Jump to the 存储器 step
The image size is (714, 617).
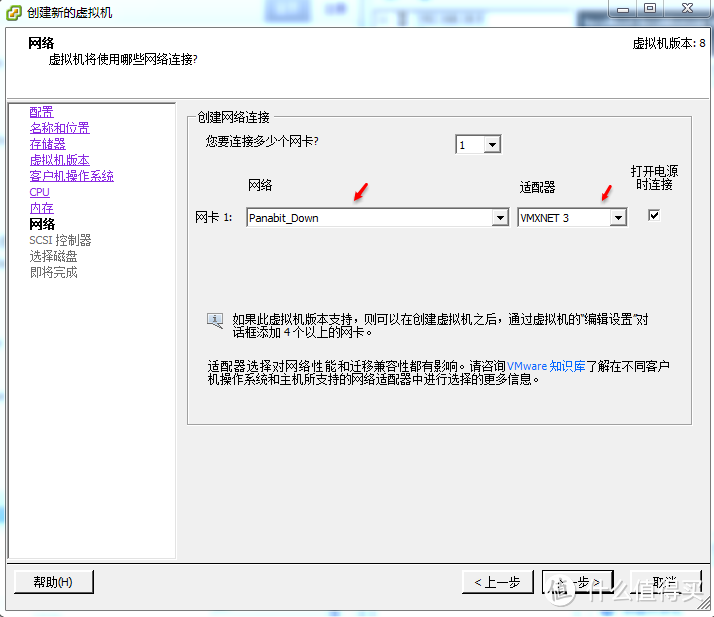(x=48, y=144)
